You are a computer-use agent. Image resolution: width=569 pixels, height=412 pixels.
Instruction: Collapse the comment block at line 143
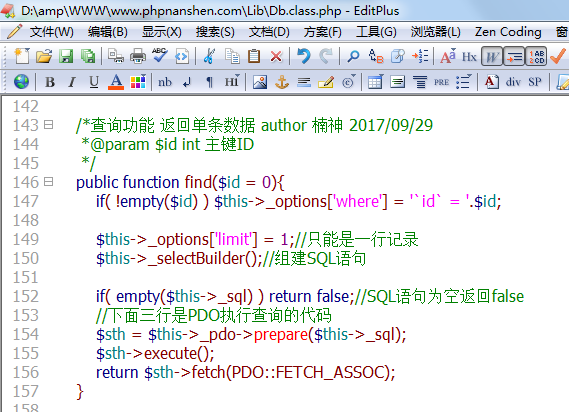[48, 125]
